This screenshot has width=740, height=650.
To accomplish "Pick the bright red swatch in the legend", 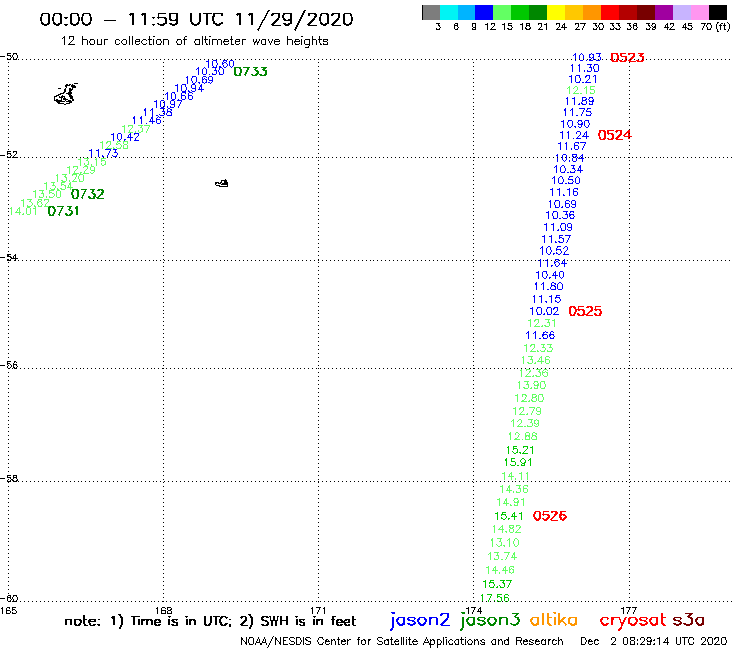I will click(x=610, y=12).
